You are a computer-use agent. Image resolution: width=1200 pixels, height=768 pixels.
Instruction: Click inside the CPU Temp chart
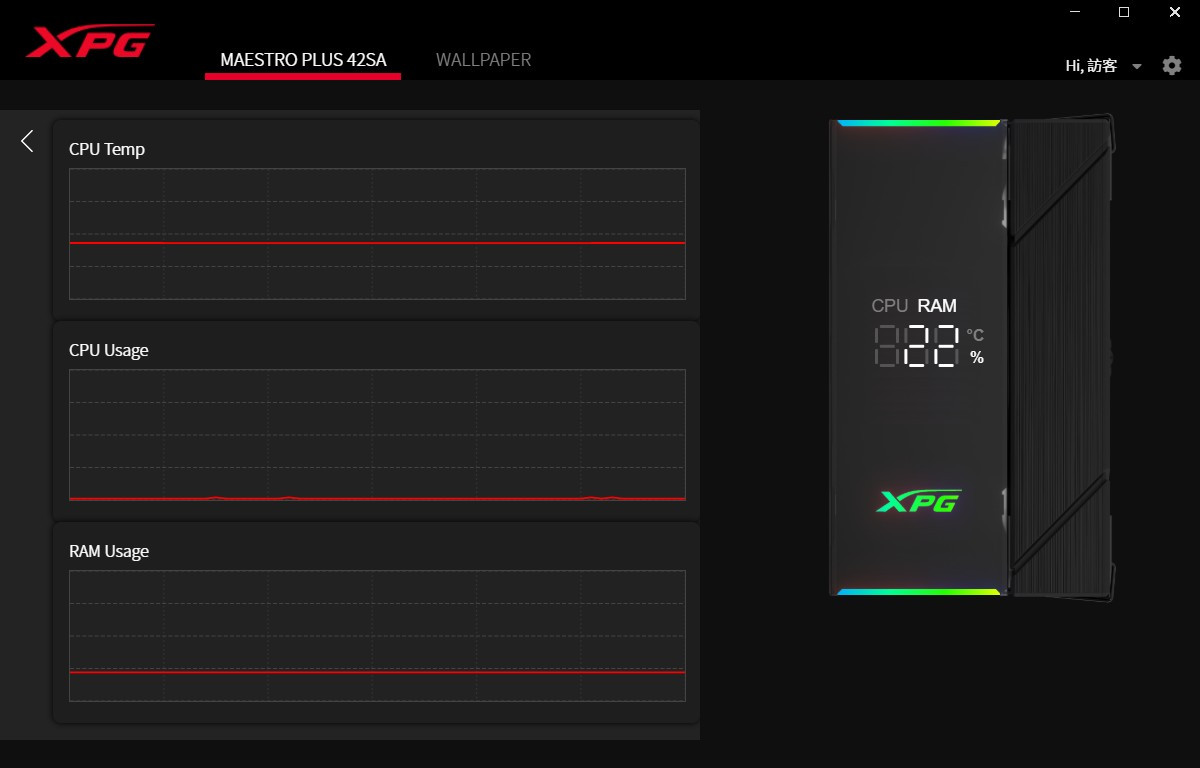pos(377,234)
